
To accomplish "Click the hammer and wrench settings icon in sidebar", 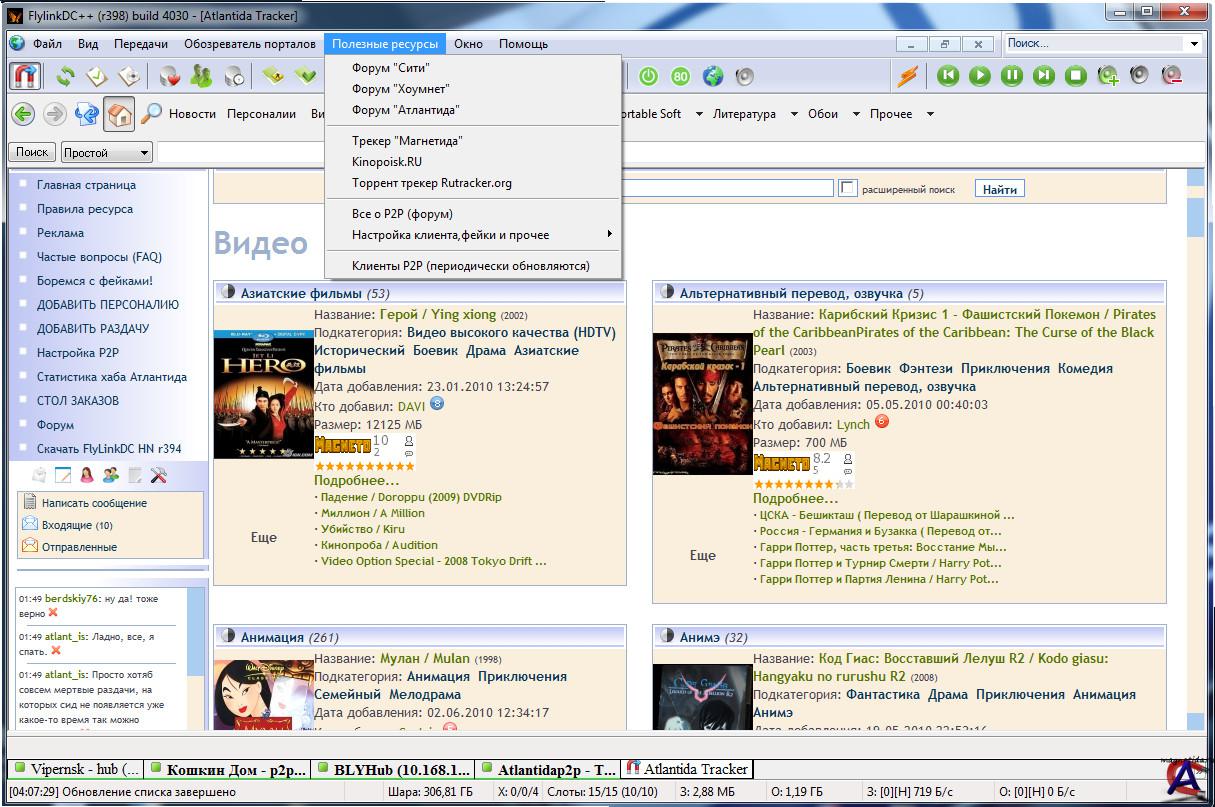I will coord(158,475).
